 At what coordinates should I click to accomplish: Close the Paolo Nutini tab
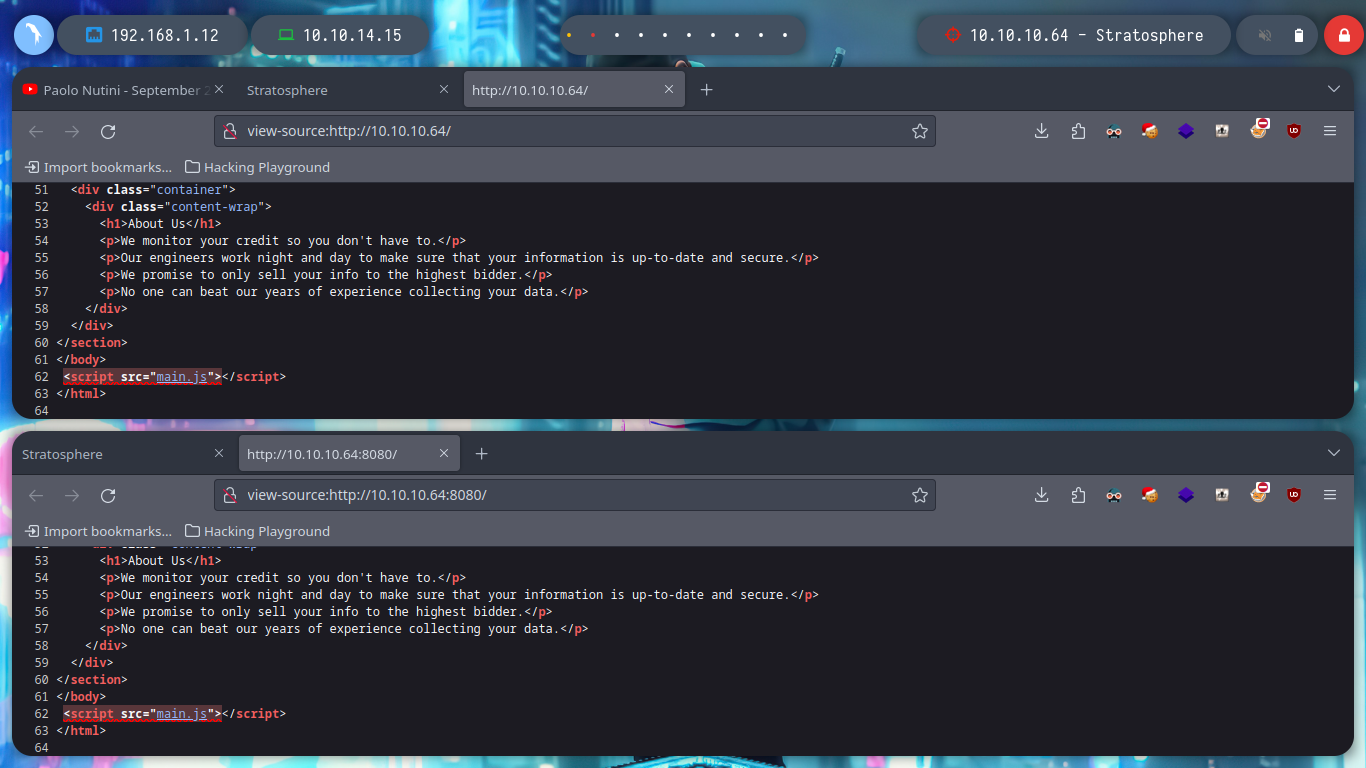[x=221, y=90]
